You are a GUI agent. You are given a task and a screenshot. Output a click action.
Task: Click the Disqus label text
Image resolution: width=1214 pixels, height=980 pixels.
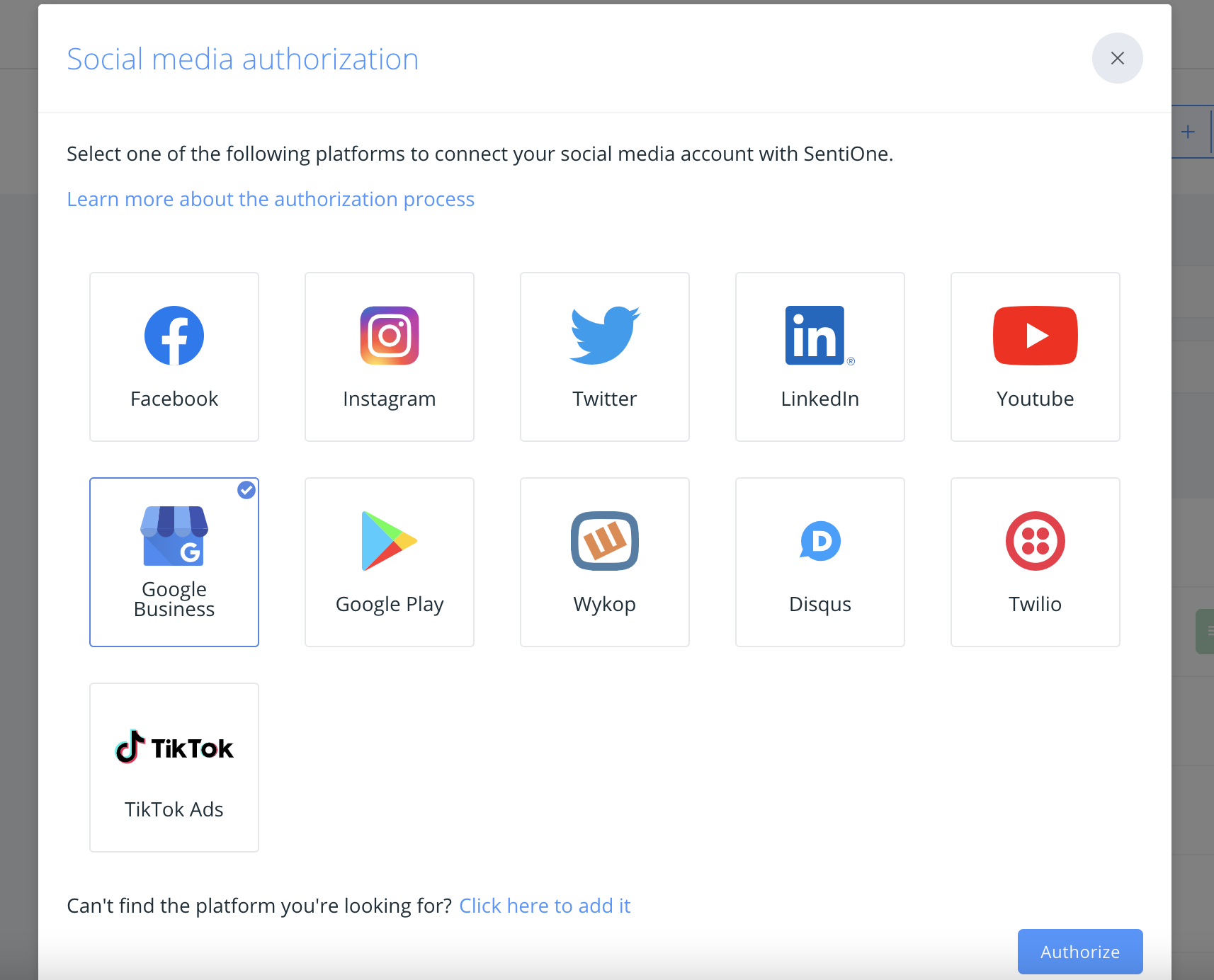click(x=820, y=604)
